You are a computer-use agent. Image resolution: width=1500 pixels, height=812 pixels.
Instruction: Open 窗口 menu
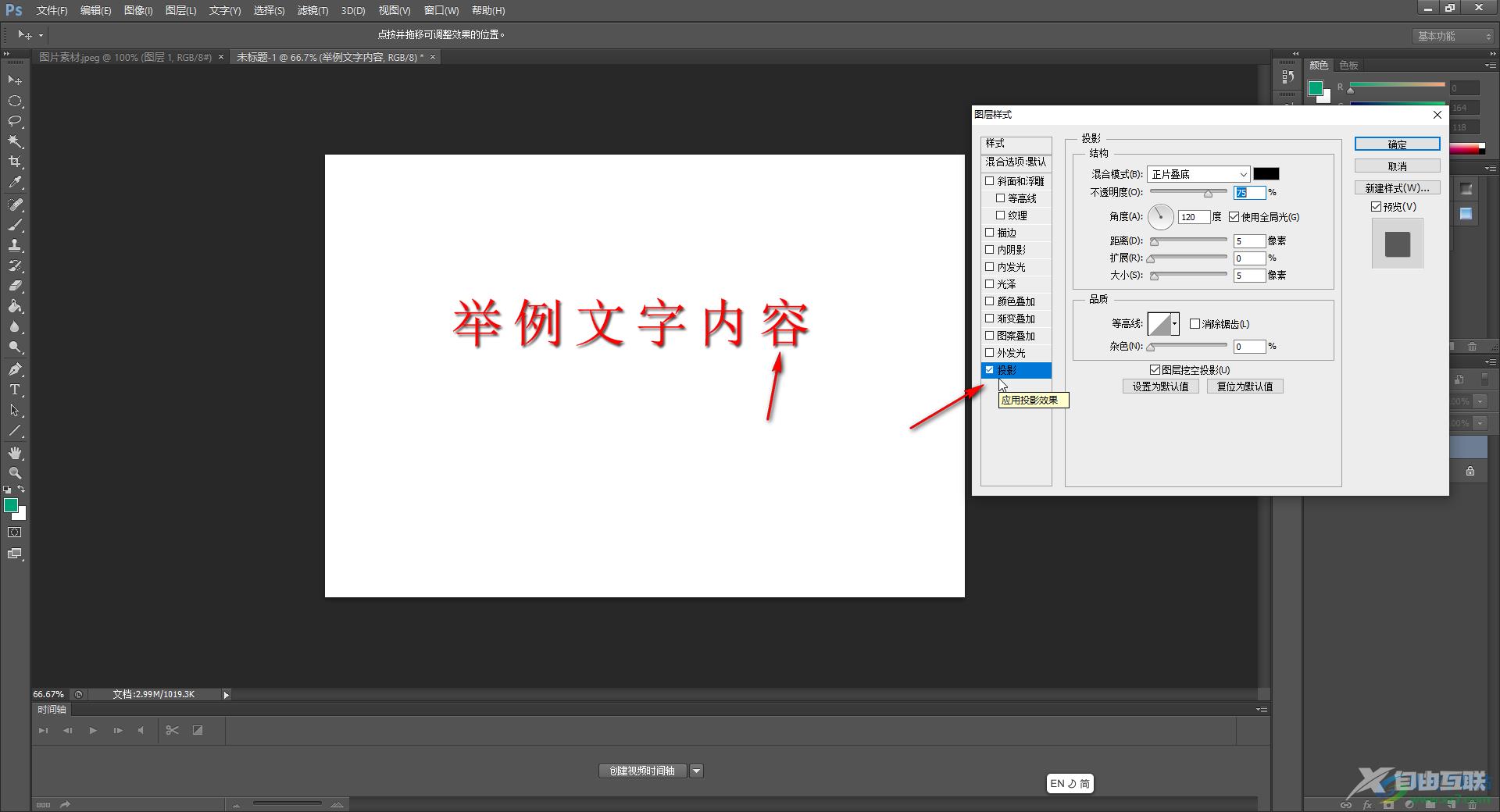(x=441, y=11)
